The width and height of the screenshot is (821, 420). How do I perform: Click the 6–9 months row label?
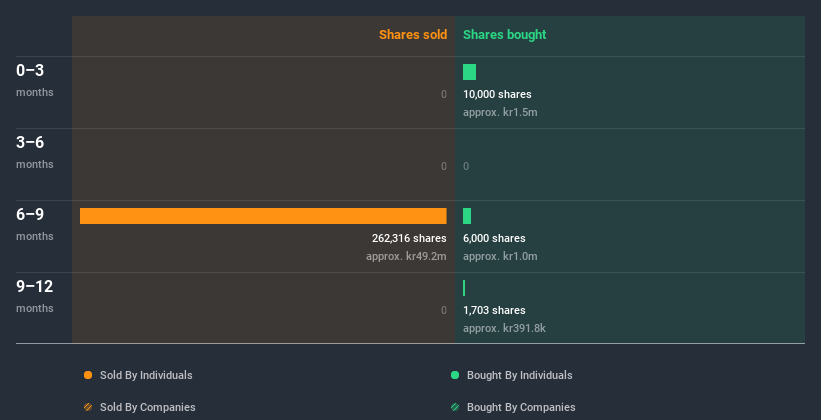(x=35, y=224)
